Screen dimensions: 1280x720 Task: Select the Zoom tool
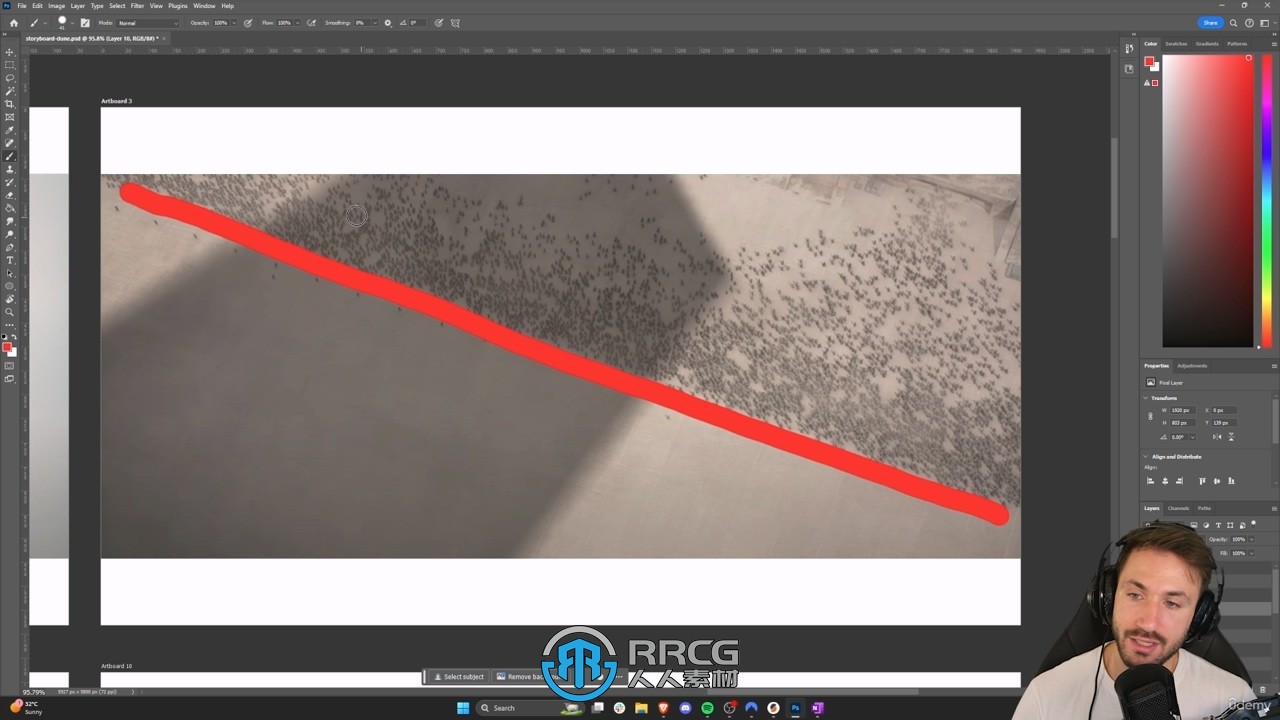(10, 312)
